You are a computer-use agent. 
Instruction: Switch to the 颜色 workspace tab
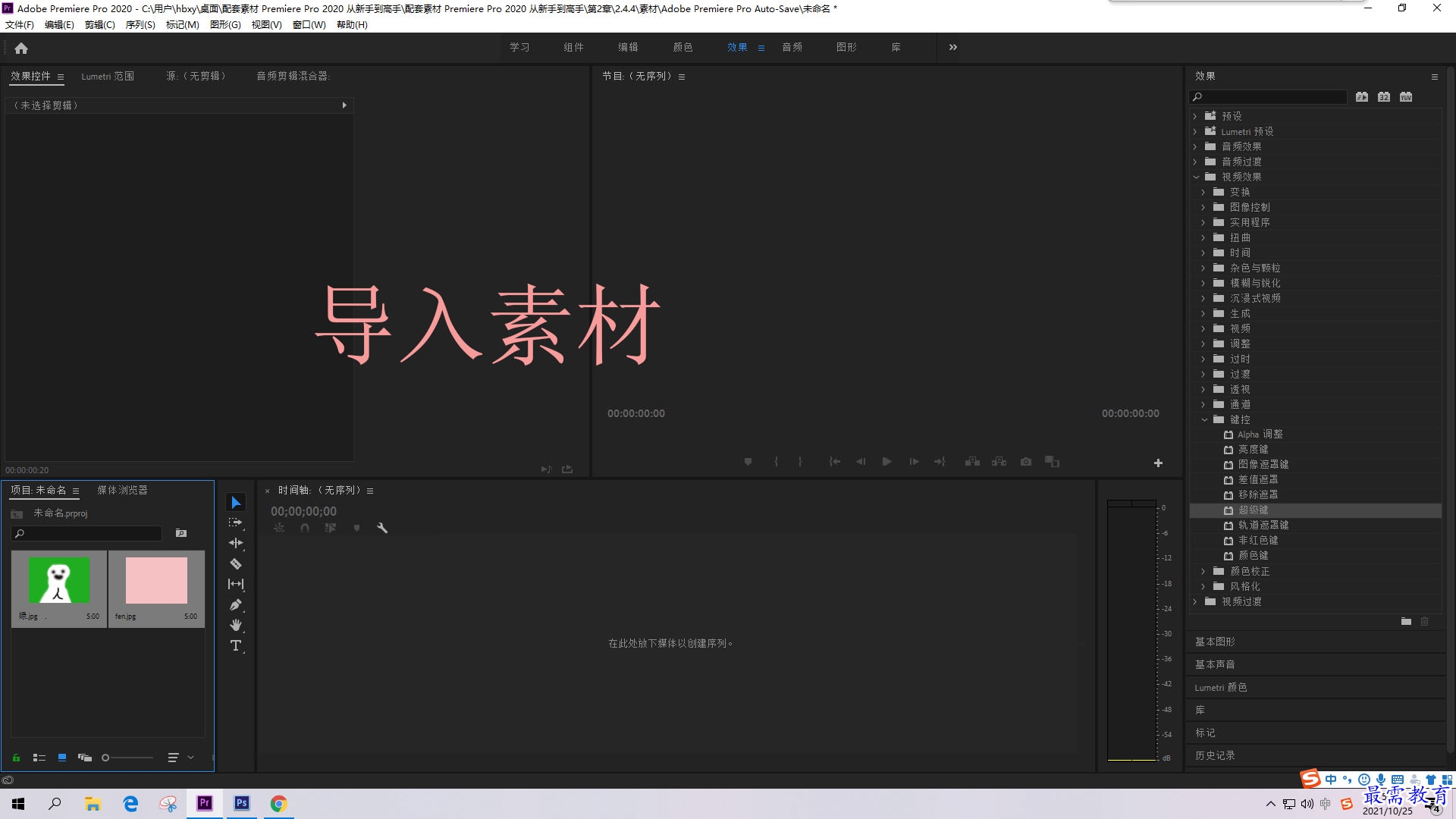(682, 47)
